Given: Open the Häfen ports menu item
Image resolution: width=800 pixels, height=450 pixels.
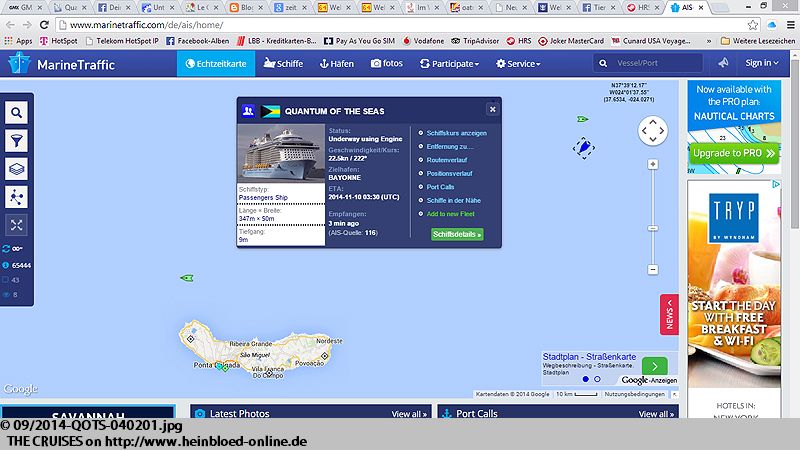Looking at the screenshot, I should pyautogui.click(x=337, y=64).
